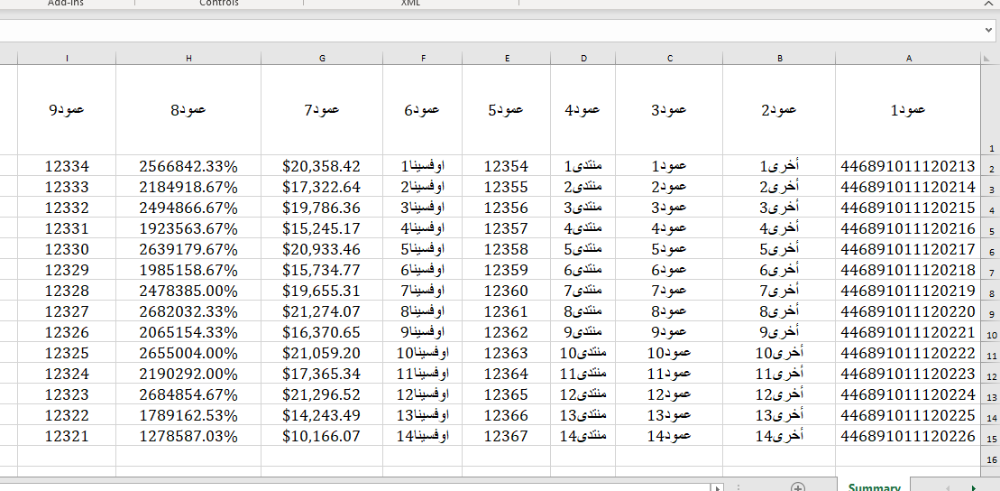Select column A by its header

(908, 58)
